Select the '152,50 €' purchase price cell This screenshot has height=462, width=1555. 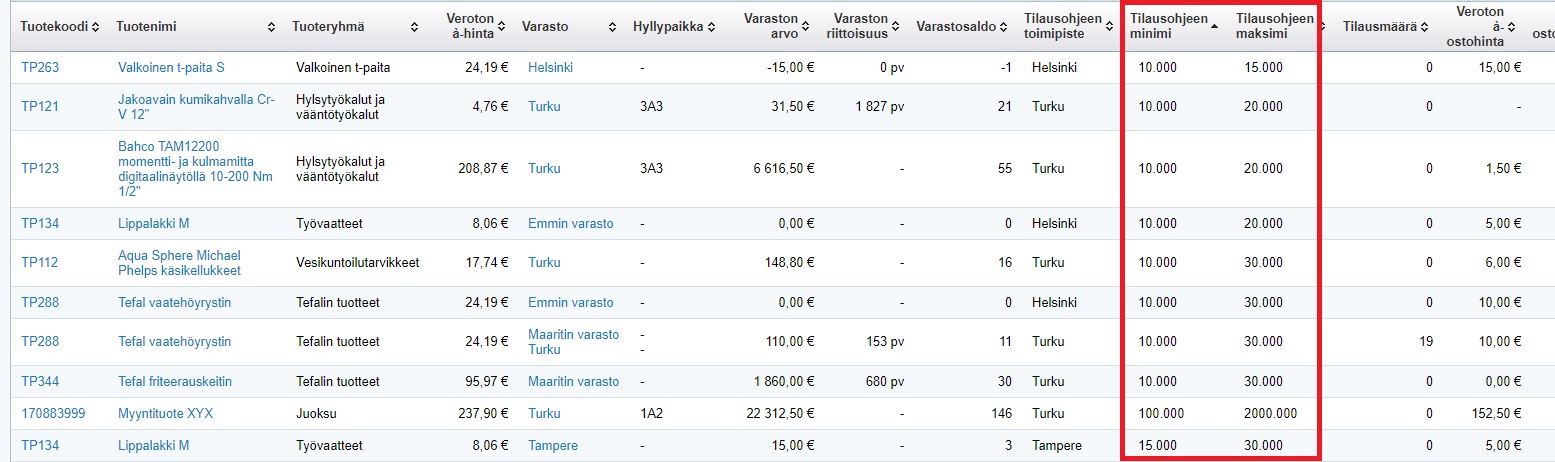point(1498,414)
